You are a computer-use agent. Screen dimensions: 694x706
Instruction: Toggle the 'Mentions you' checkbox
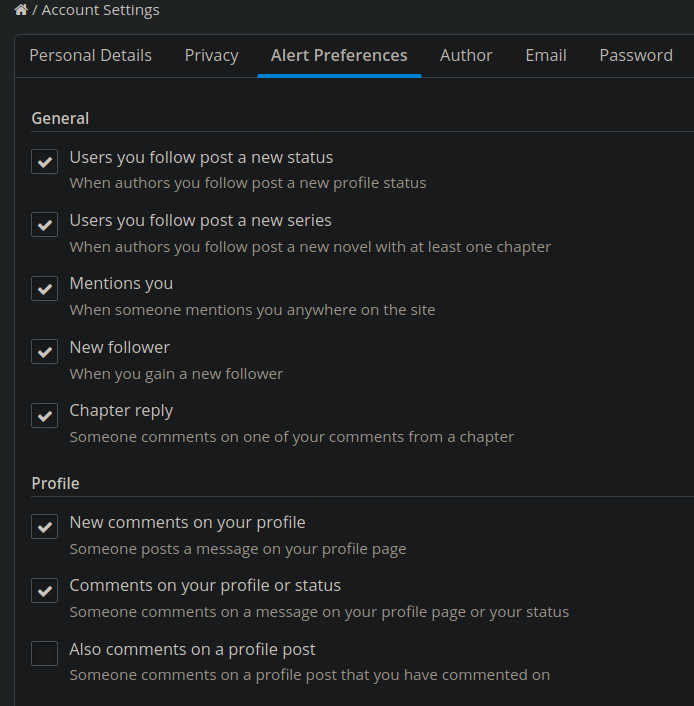[x=45, y=288]
